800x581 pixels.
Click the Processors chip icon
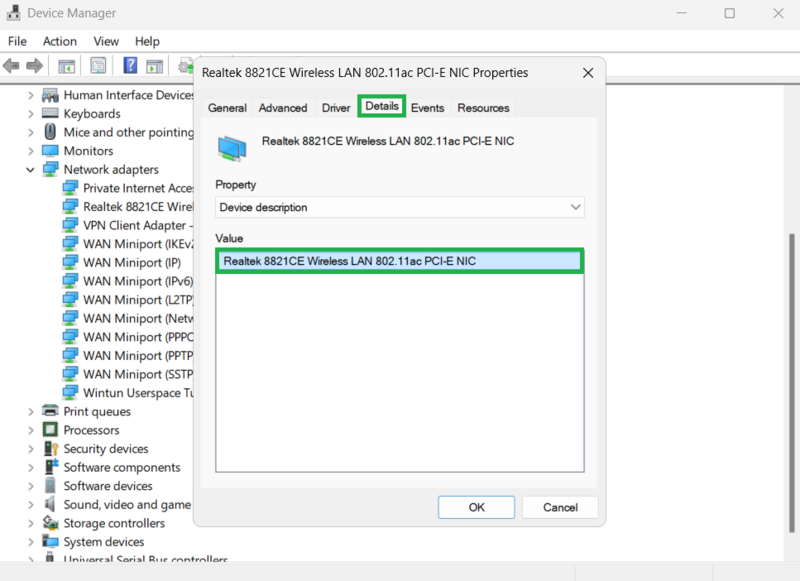[x=51, y=430]
